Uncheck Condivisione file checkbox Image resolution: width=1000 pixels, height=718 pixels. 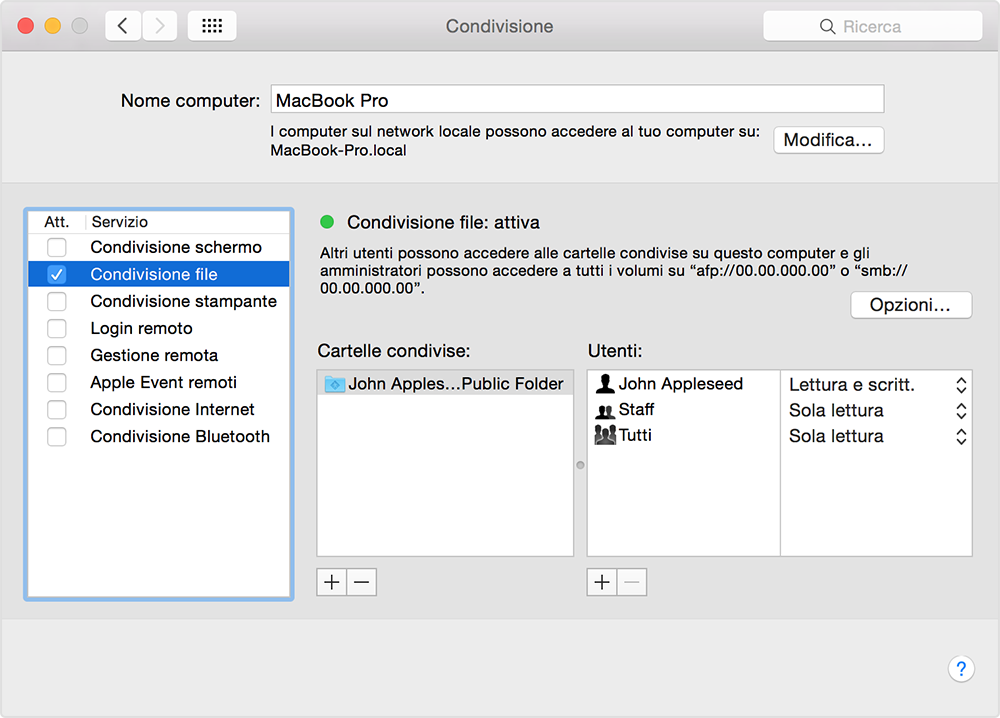(x=57, y=274)
